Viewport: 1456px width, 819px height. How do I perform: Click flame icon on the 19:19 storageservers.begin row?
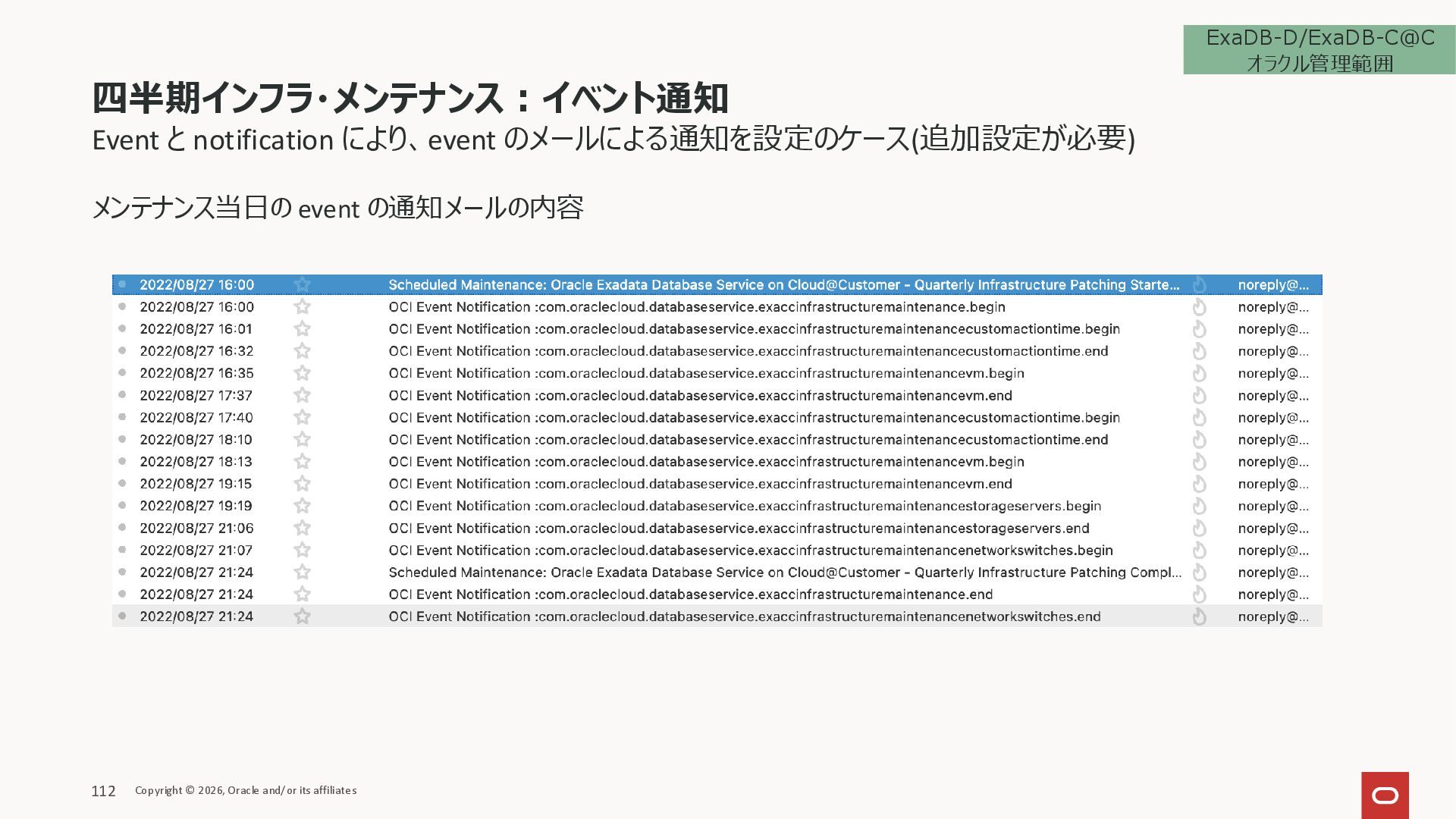(x=1199, y=507)
